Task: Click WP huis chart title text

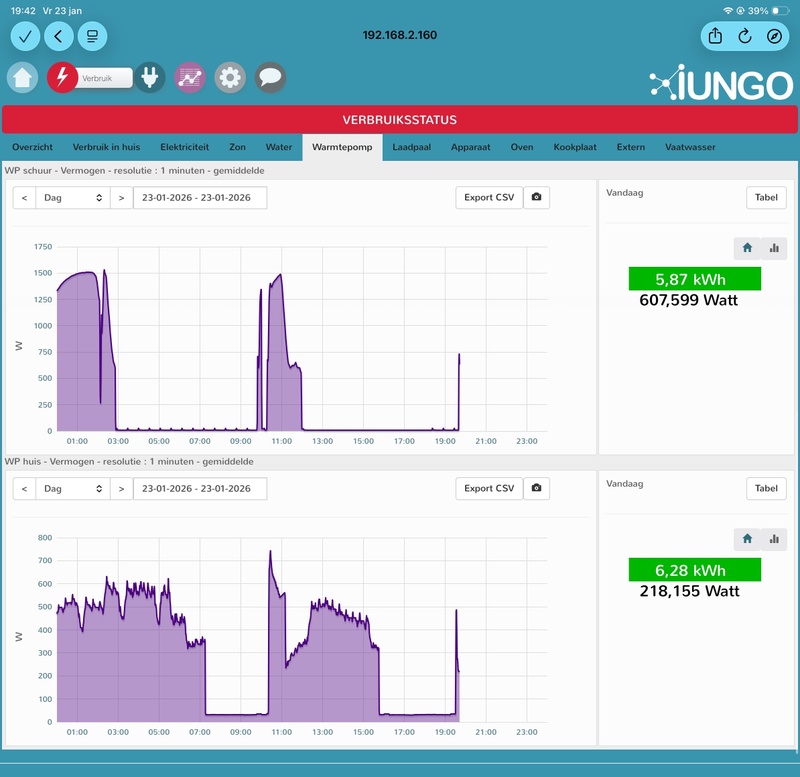Action: point(129,461)
